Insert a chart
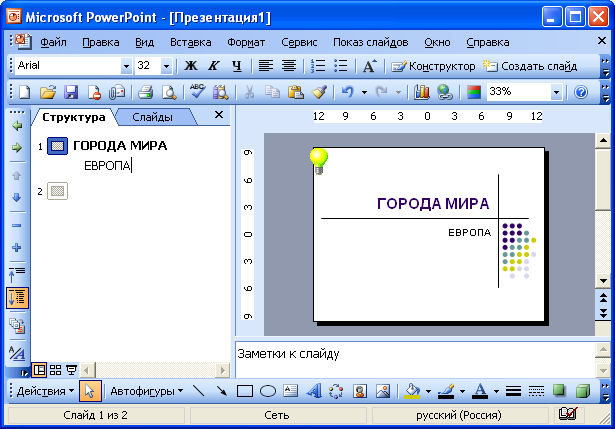Image resolution: width=615 pixels, height=429 pixels. tap(421, 93)
